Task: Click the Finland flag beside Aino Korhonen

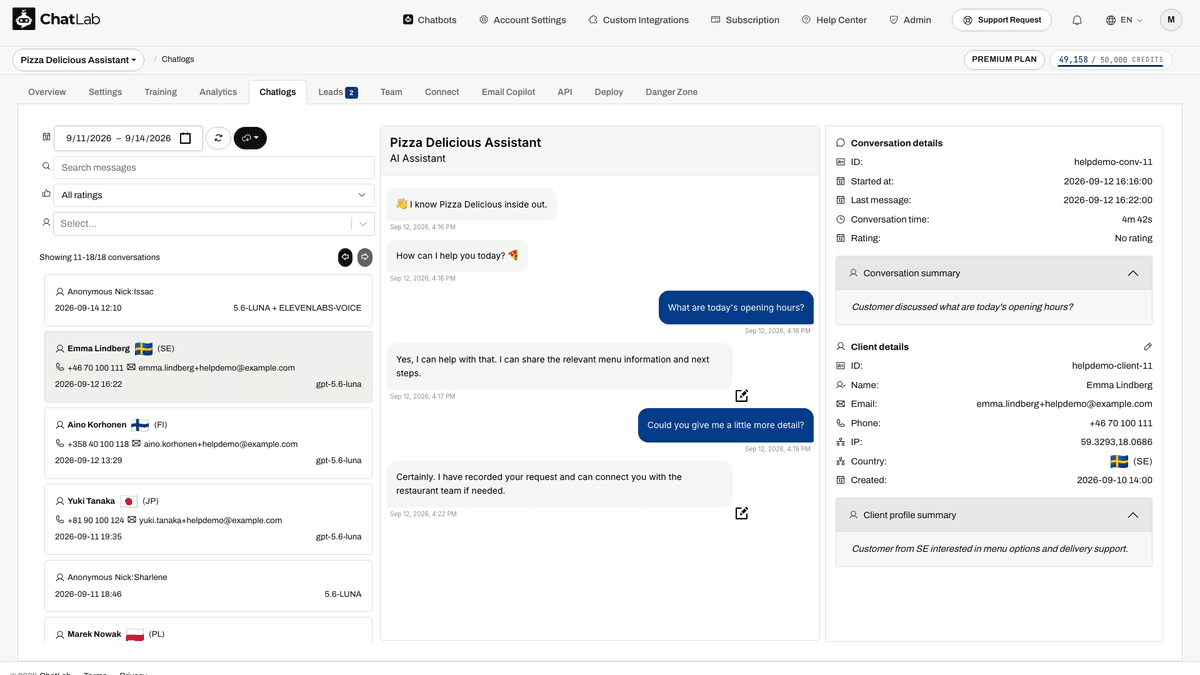Action: 140,425
